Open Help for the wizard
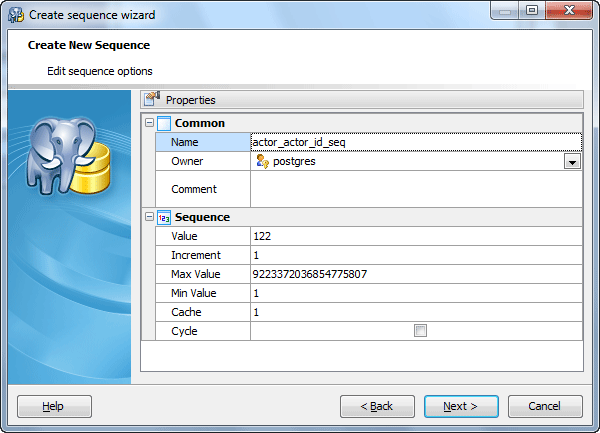 pyautogui.click(x=55, y=406)
